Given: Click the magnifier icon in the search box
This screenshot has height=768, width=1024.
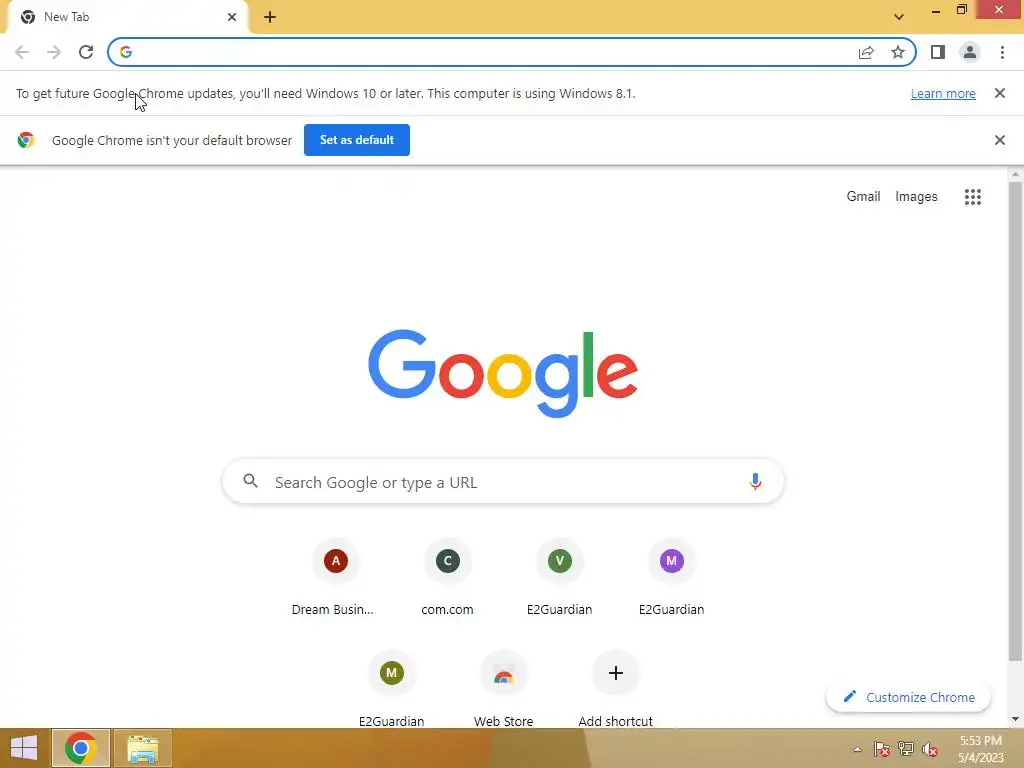Looking at the screenshot, I should 250,481.
